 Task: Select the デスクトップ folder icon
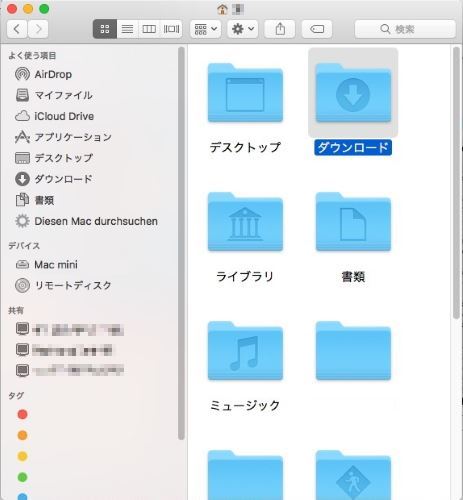[x=245, y=93]
